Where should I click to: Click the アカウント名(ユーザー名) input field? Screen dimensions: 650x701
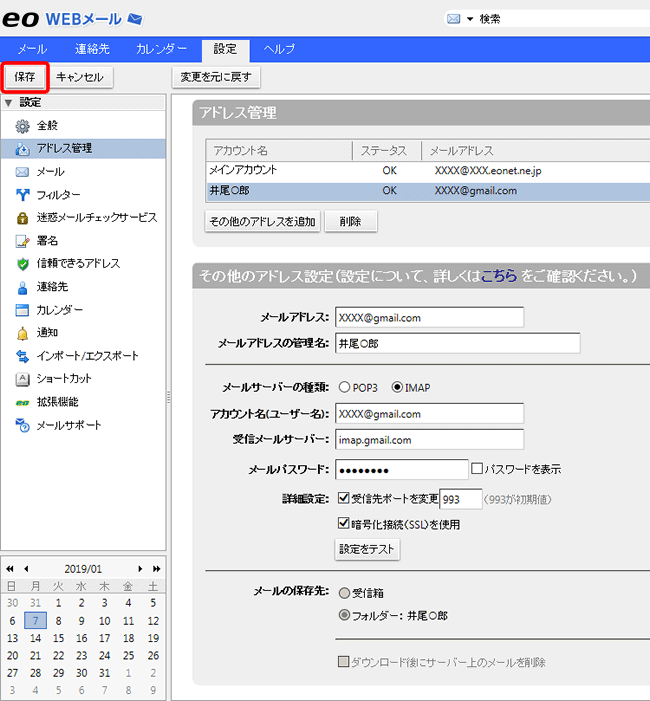(x=429, y=414)
